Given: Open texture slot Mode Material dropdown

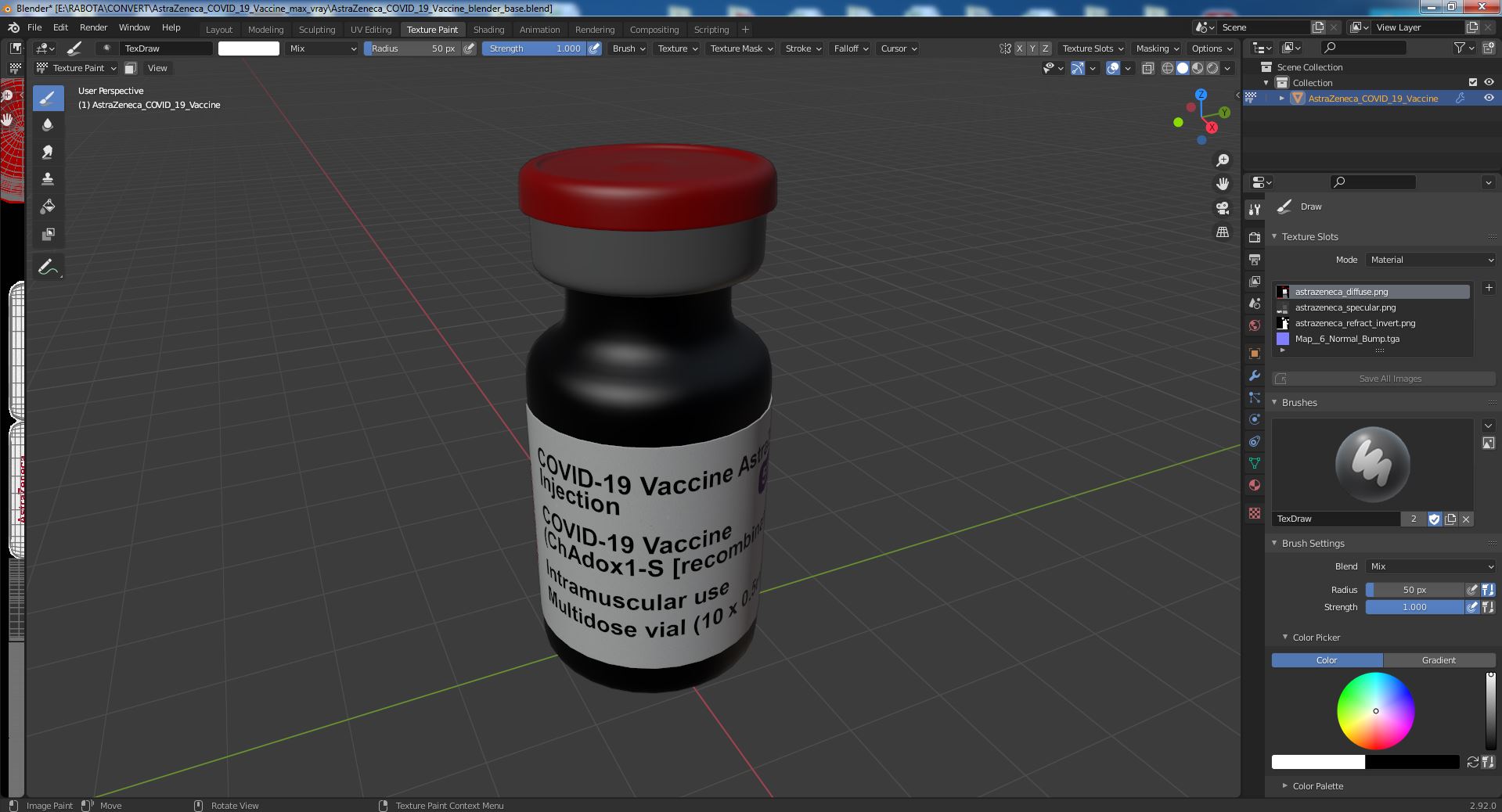Looking at the screenshot, I should 1431,260.
